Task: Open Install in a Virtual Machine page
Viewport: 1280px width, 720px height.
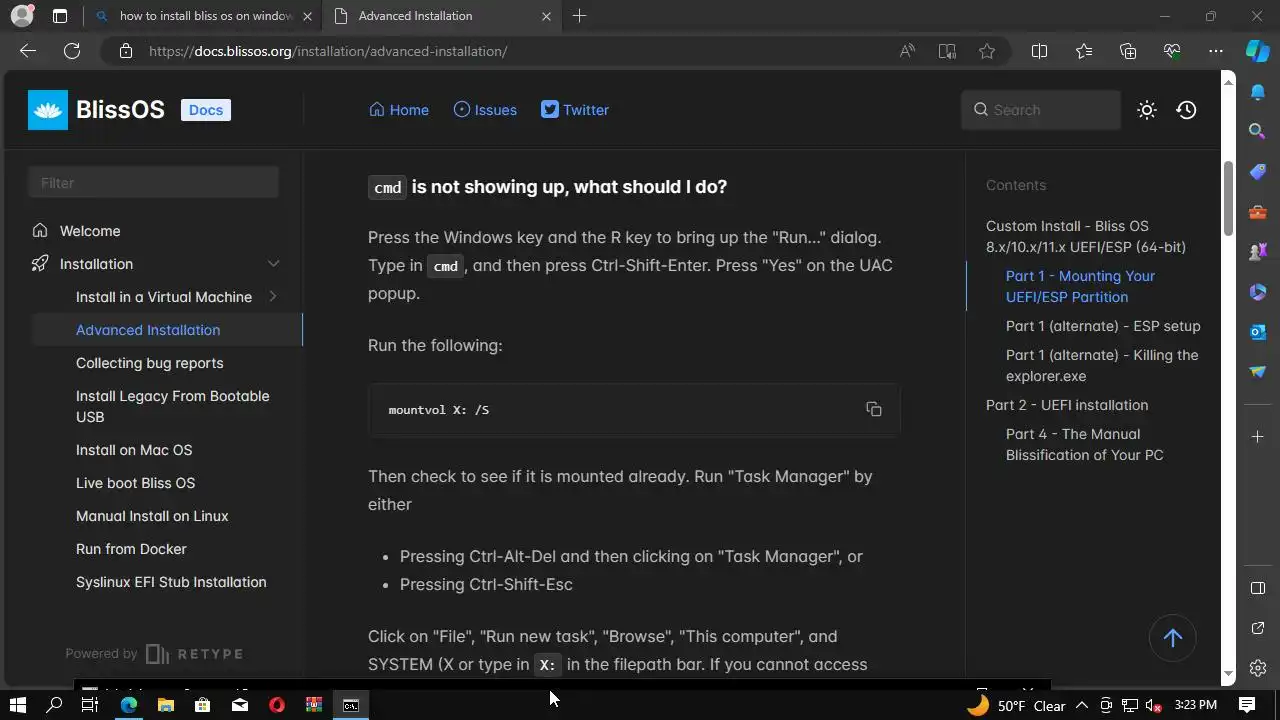Action: coord(164,297)
